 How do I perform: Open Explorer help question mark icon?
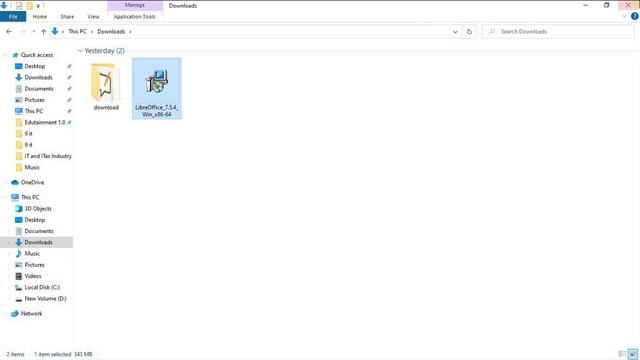pos(634,16)
